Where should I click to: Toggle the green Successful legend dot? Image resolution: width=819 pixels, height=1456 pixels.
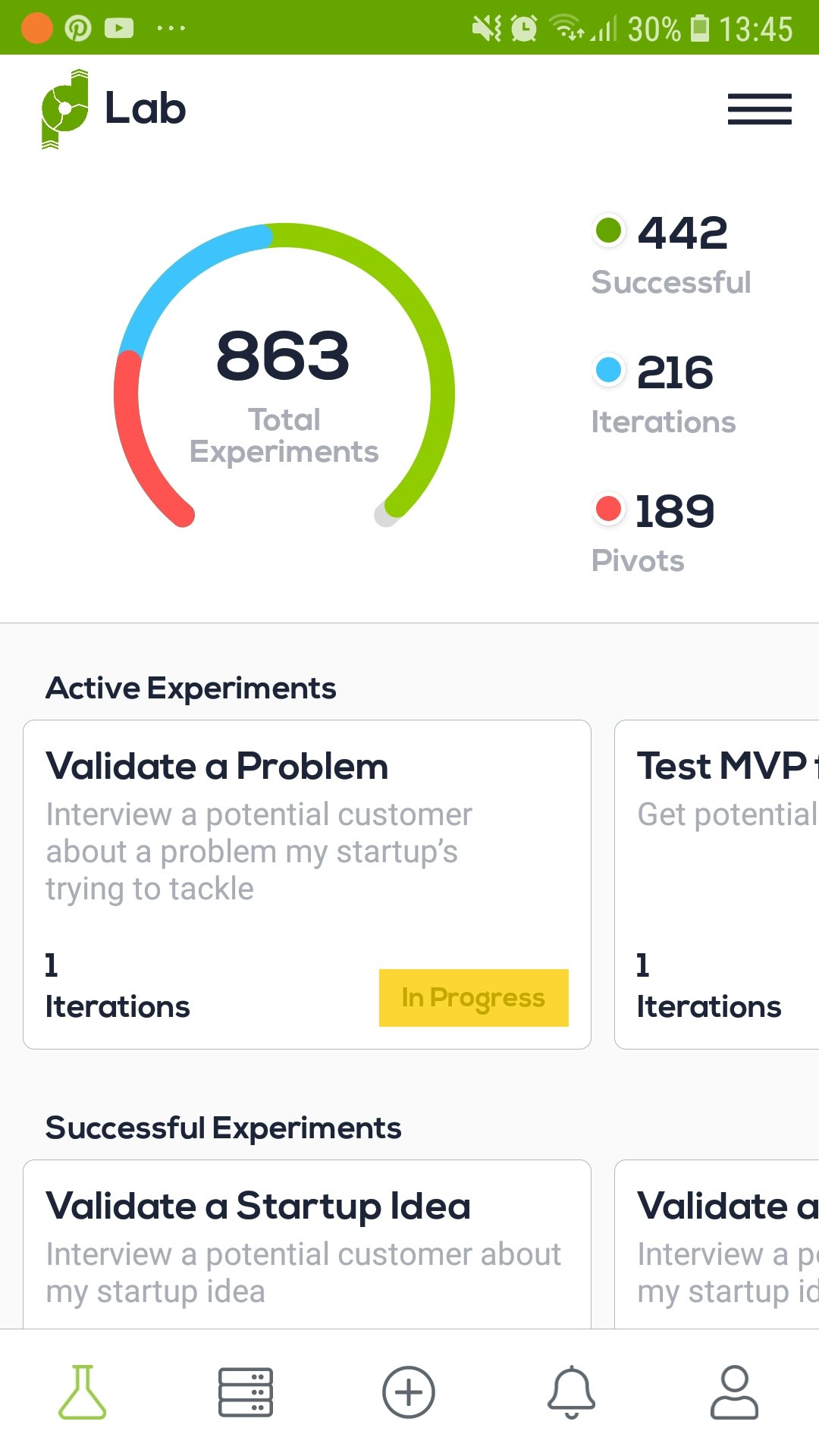pyautogui.click(x=608, y=229)
